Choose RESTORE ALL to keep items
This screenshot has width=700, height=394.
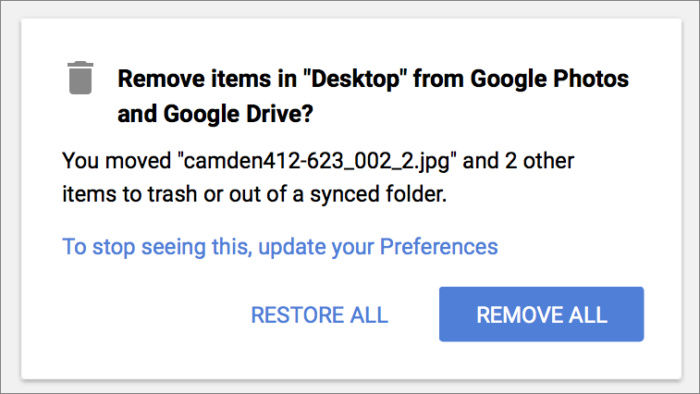pyautogui.click(x=319, y=315)
